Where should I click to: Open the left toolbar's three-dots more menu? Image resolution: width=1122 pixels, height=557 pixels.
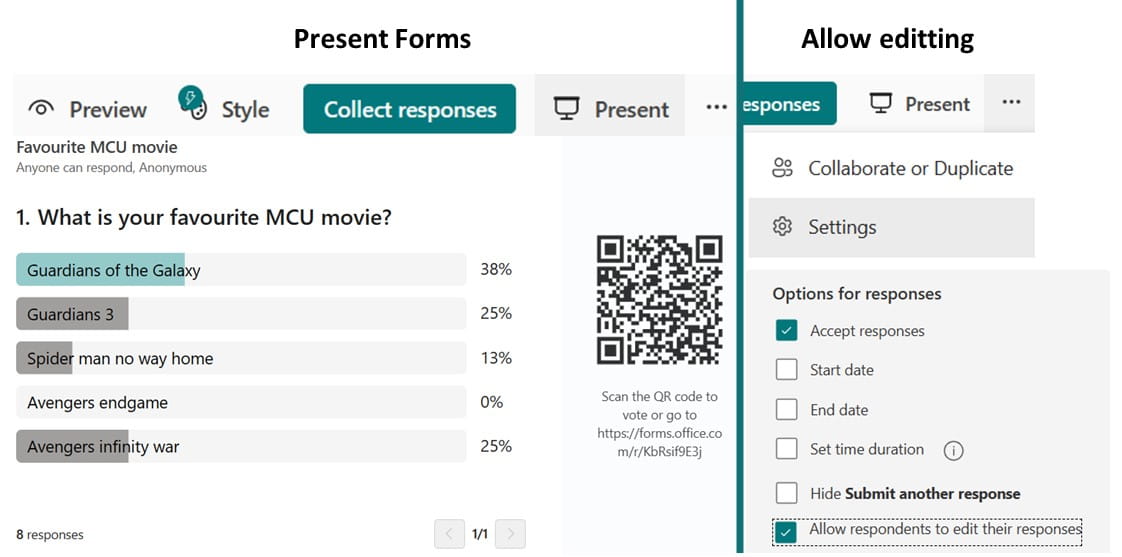coord(716,107)
